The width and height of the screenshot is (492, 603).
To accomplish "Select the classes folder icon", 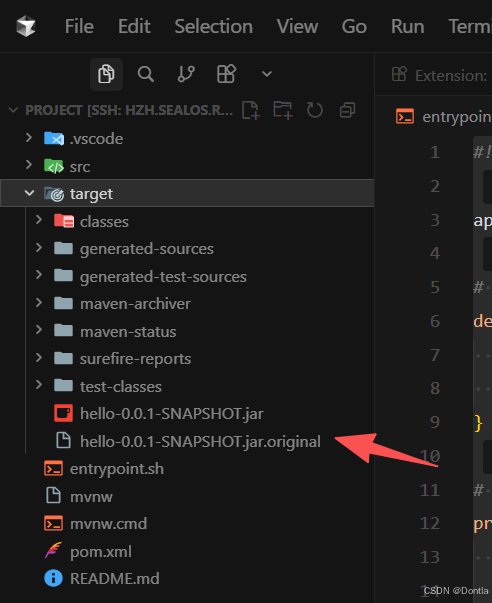I will pyautogui.click(x=64, y=221).
